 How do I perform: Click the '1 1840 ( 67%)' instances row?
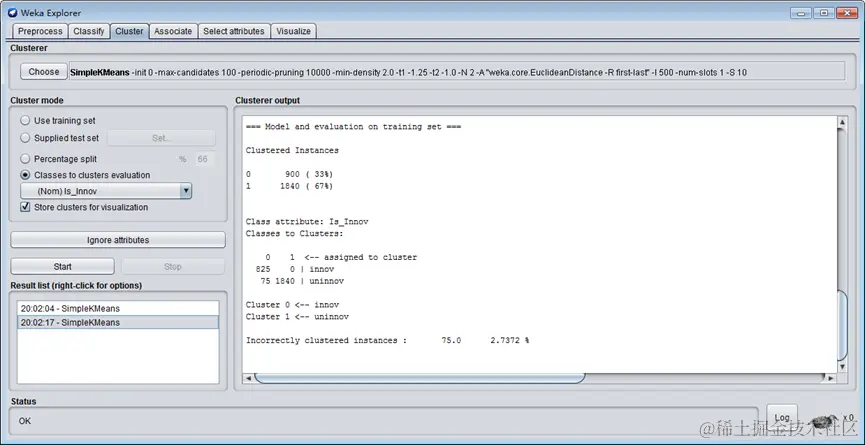[x=290, y=186]
